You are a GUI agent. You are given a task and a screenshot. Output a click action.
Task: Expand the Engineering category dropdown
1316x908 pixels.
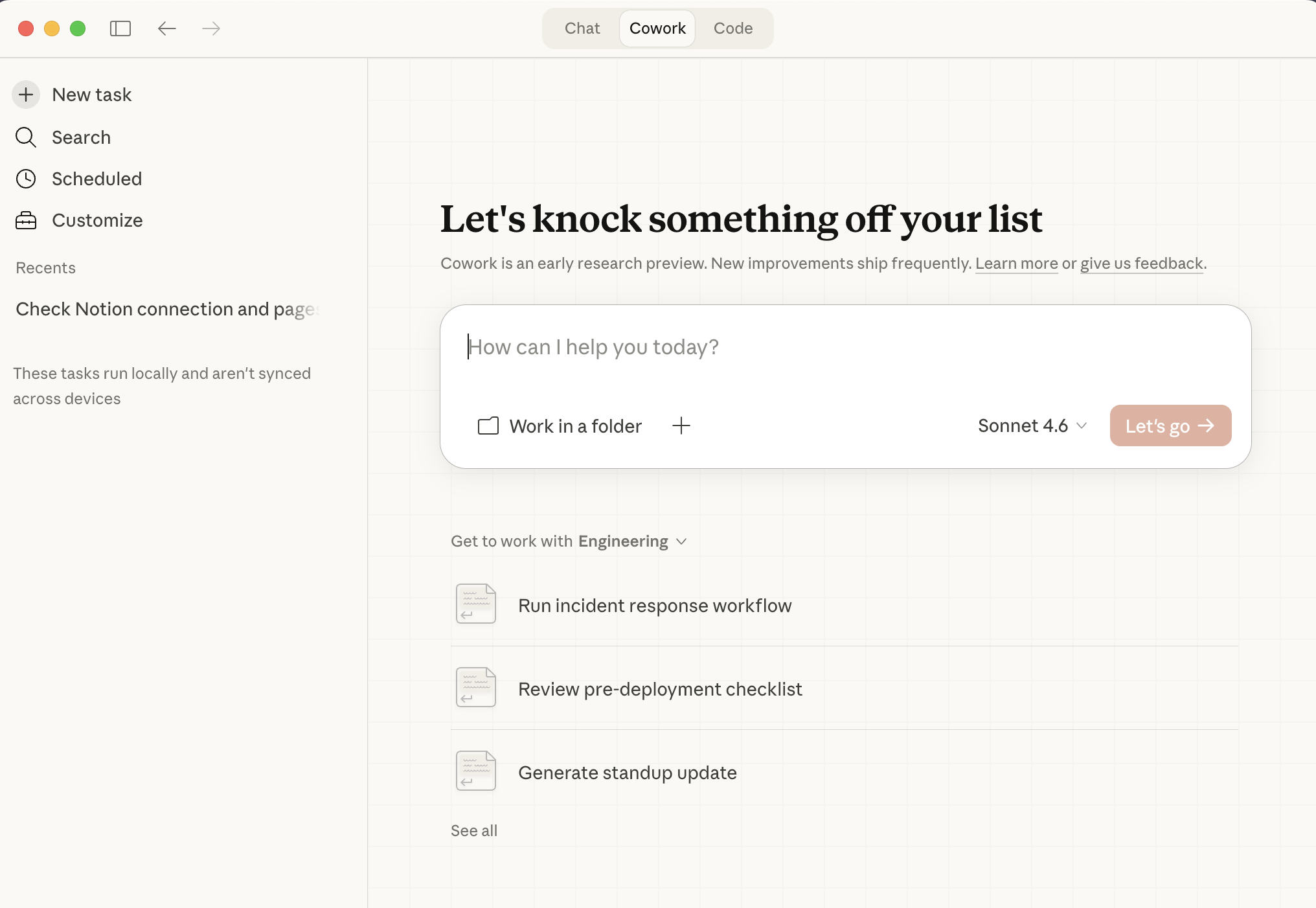pos(632,541)
